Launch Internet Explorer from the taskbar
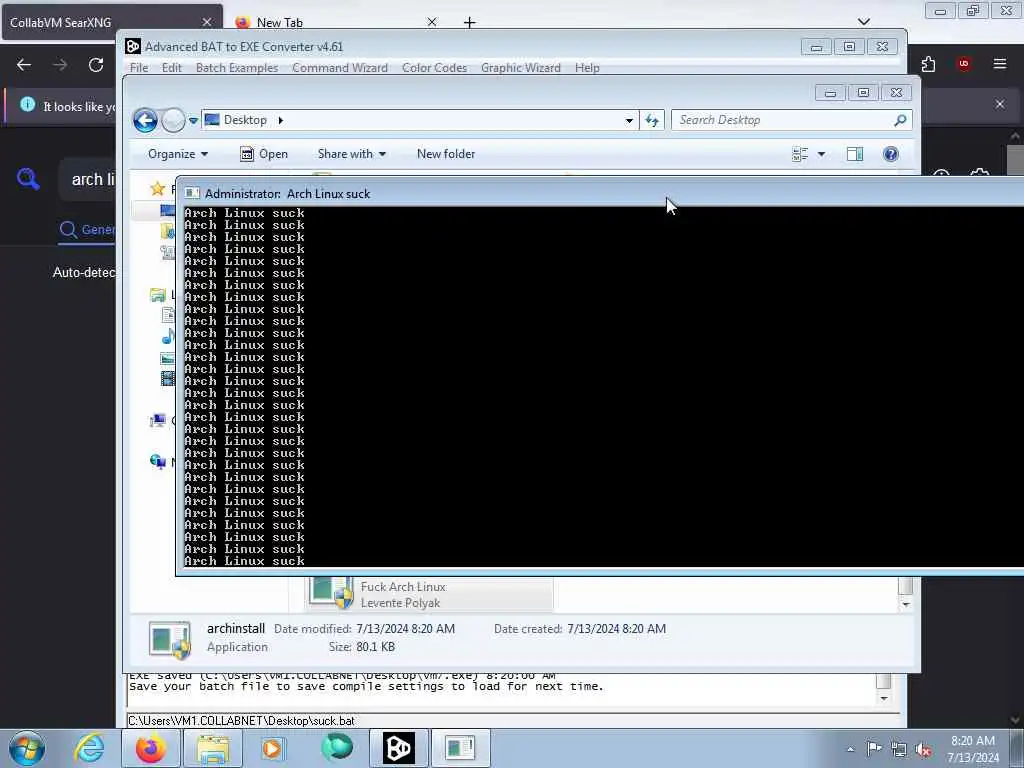 [89, 748]
